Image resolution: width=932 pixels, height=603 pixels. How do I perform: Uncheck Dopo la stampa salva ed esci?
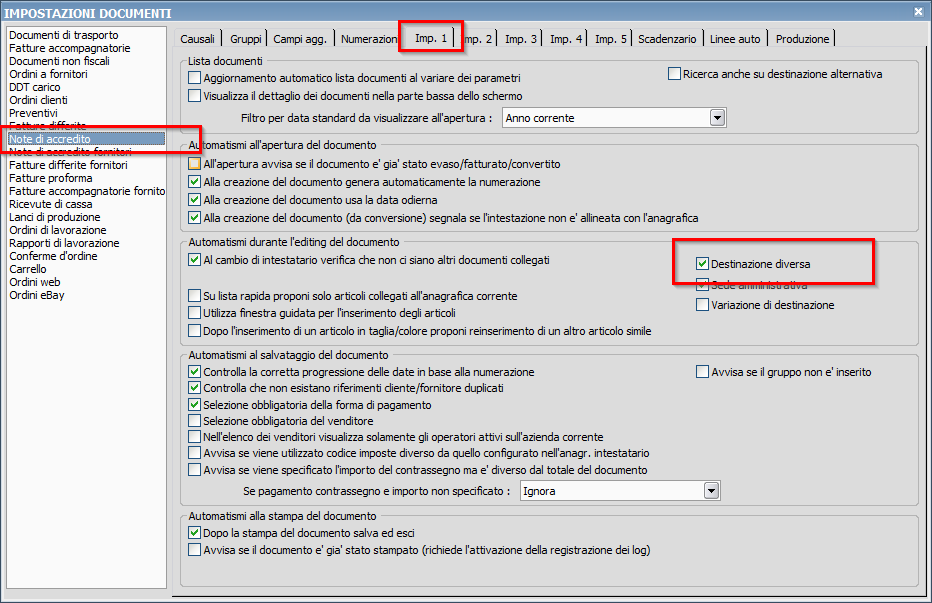[x=194, y=533]
